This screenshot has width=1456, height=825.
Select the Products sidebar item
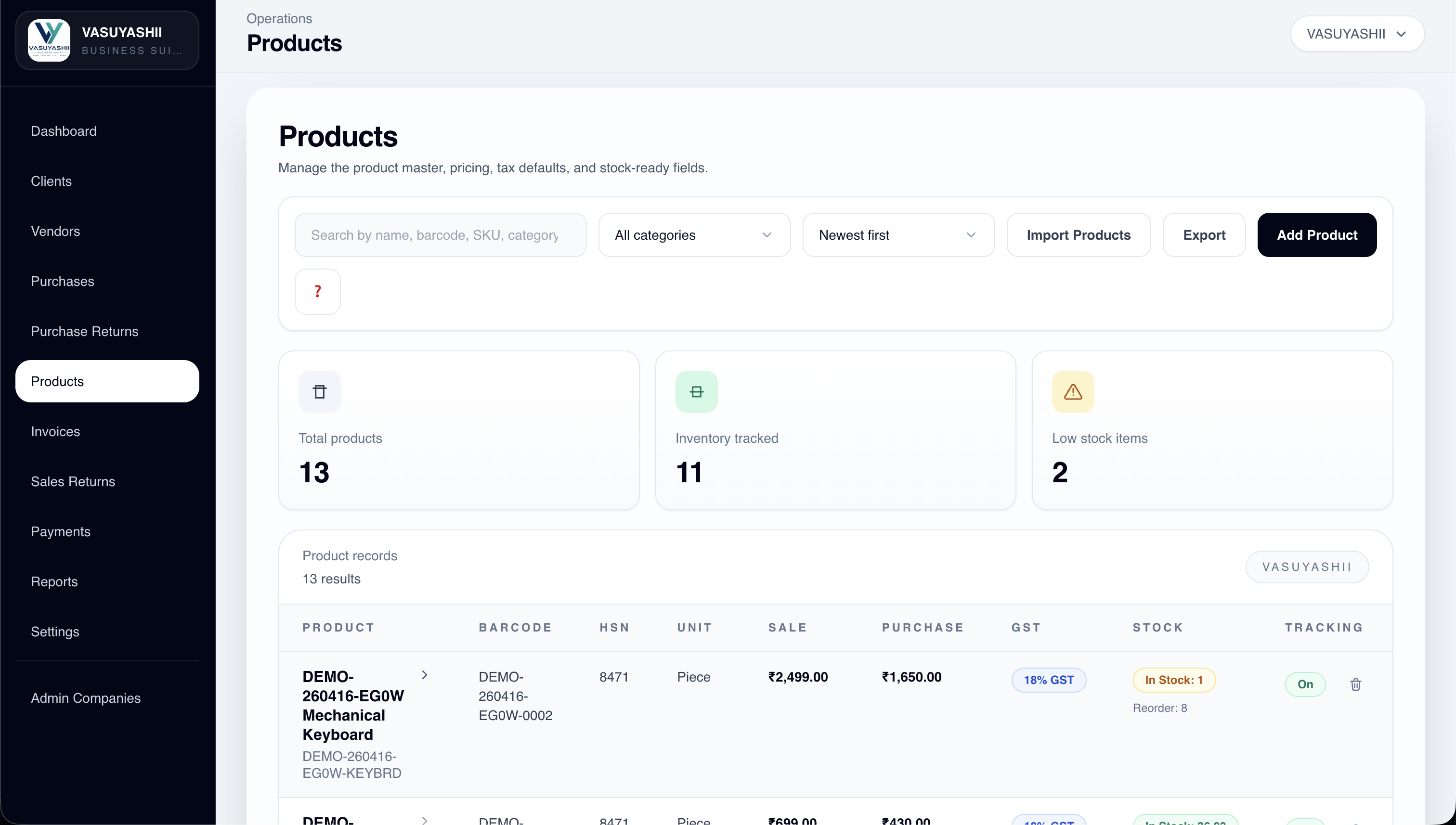[x=107, y=381]
